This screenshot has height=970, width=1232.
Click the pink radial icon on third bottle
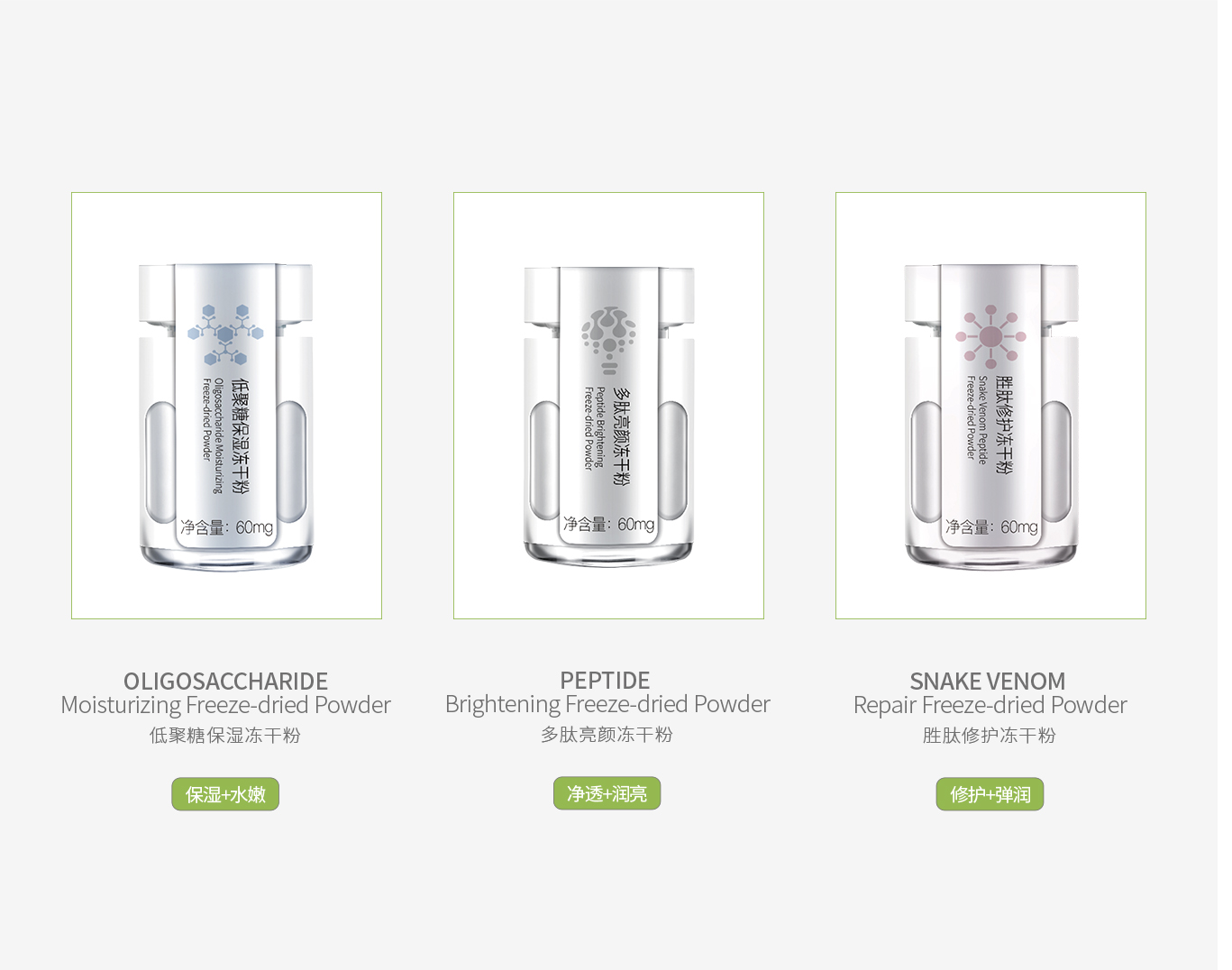pos(990,336)
